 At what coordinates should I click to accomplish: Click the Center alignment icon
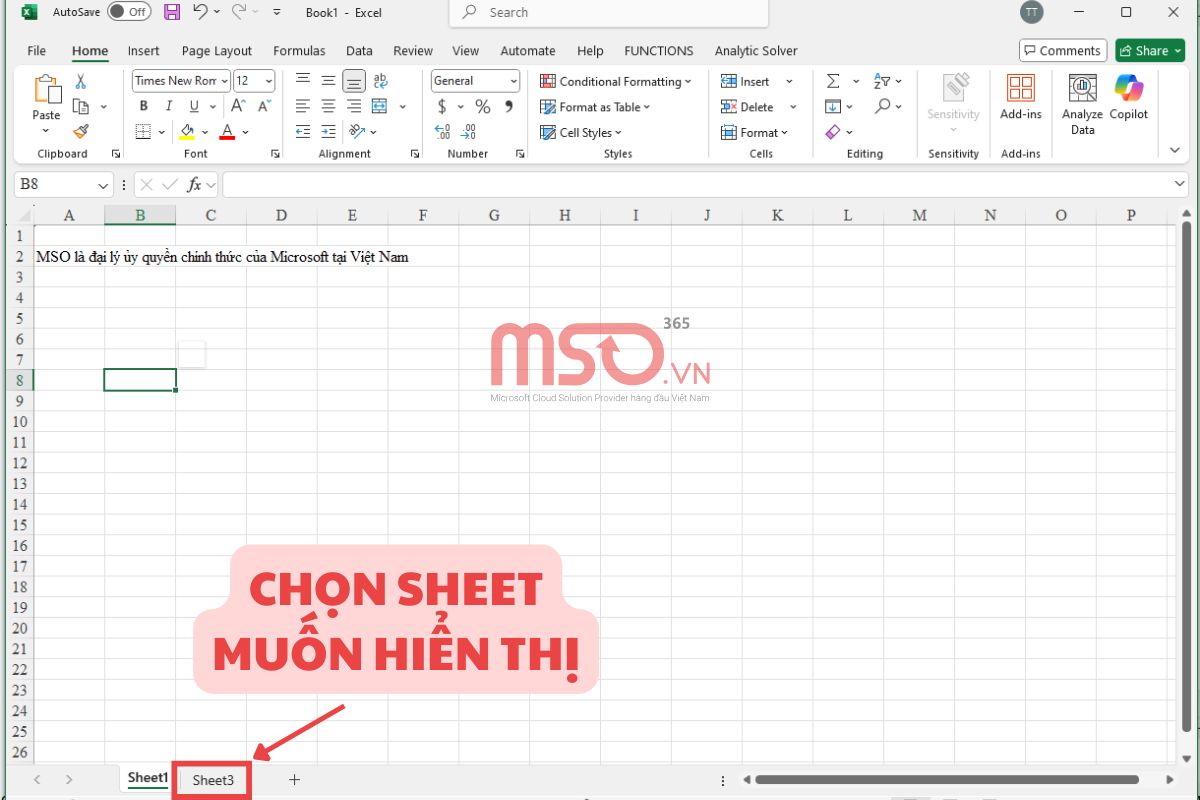(328, 106)
